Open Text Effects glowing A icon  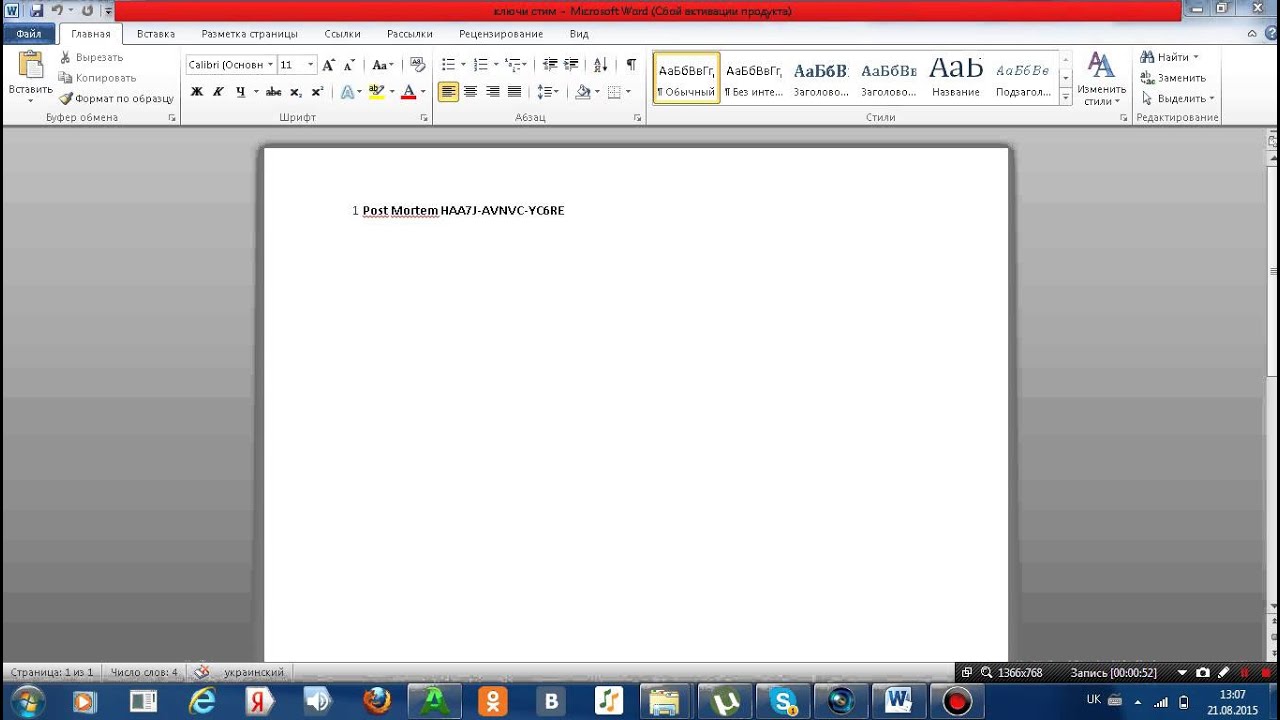(347, 91)
